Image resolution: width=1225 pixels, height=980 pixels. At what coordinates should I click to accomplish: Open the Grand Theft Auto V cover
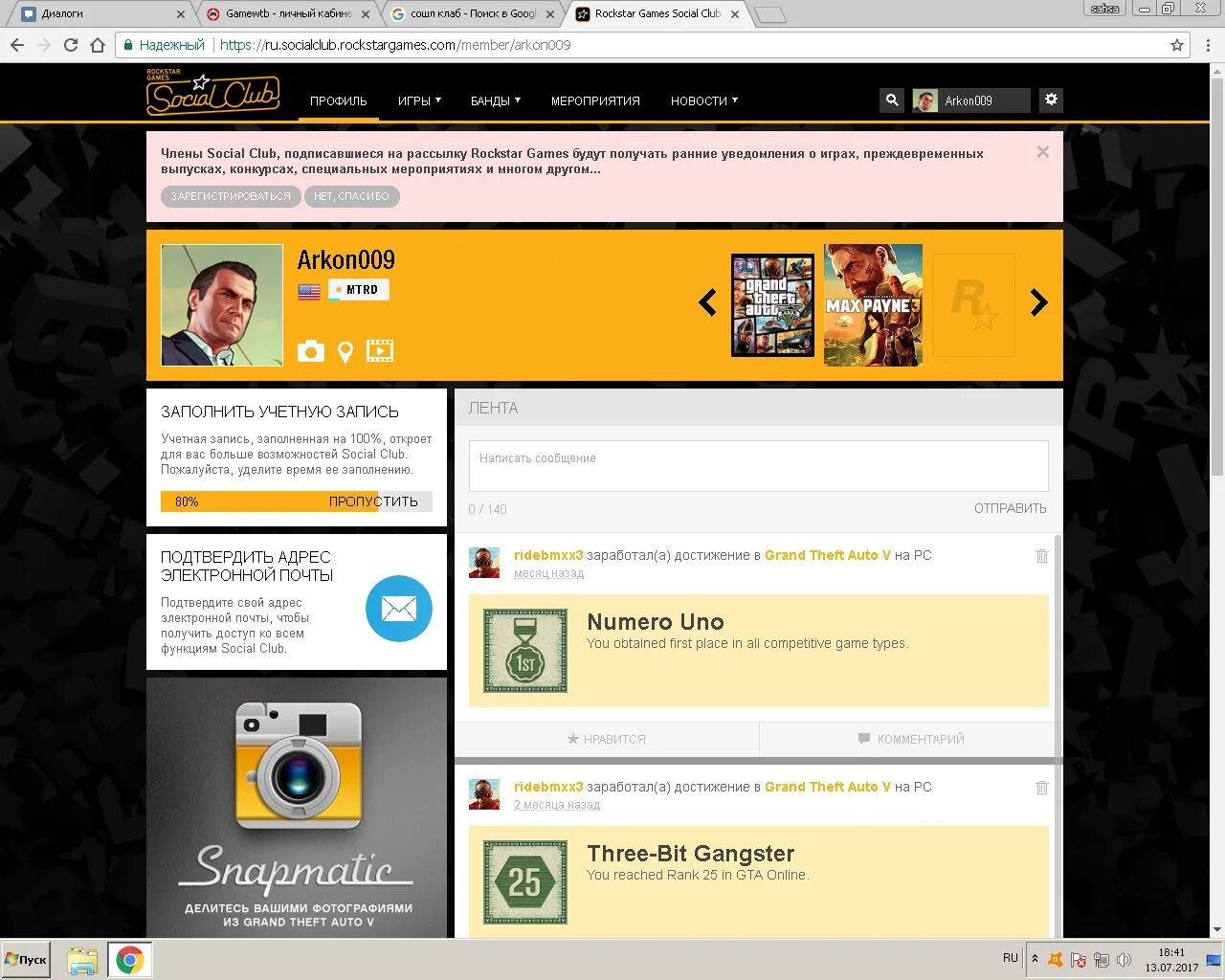773,305
